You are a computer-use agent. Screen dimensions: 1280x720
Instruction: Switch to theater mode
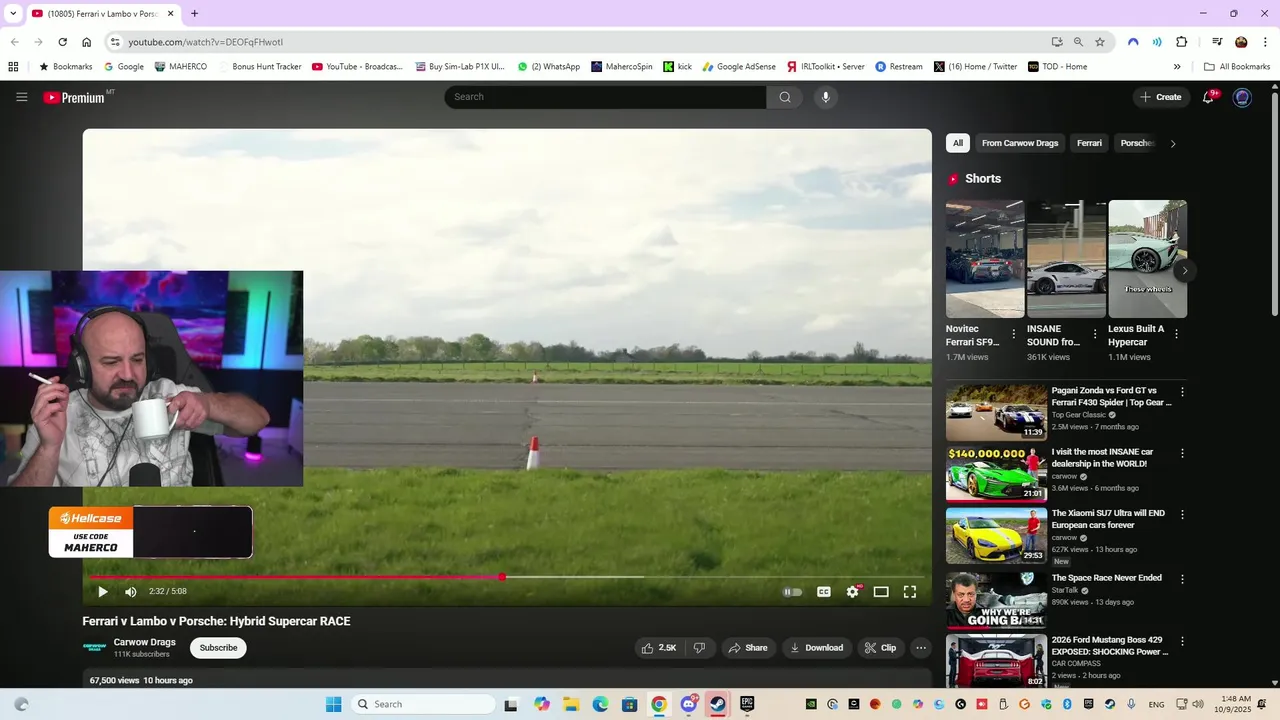tap(881, 592)
